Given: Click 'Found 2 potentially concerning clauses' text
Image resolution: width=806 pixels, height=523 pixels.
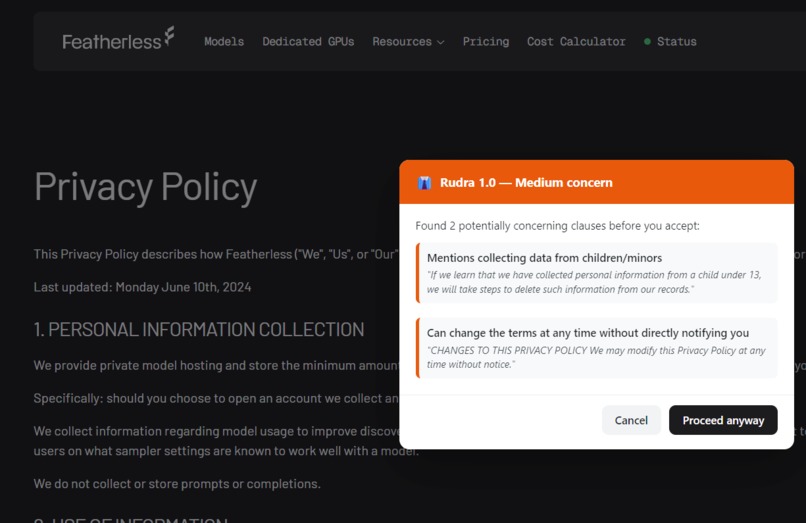Looking at the screenshot, I should point(557,226).
